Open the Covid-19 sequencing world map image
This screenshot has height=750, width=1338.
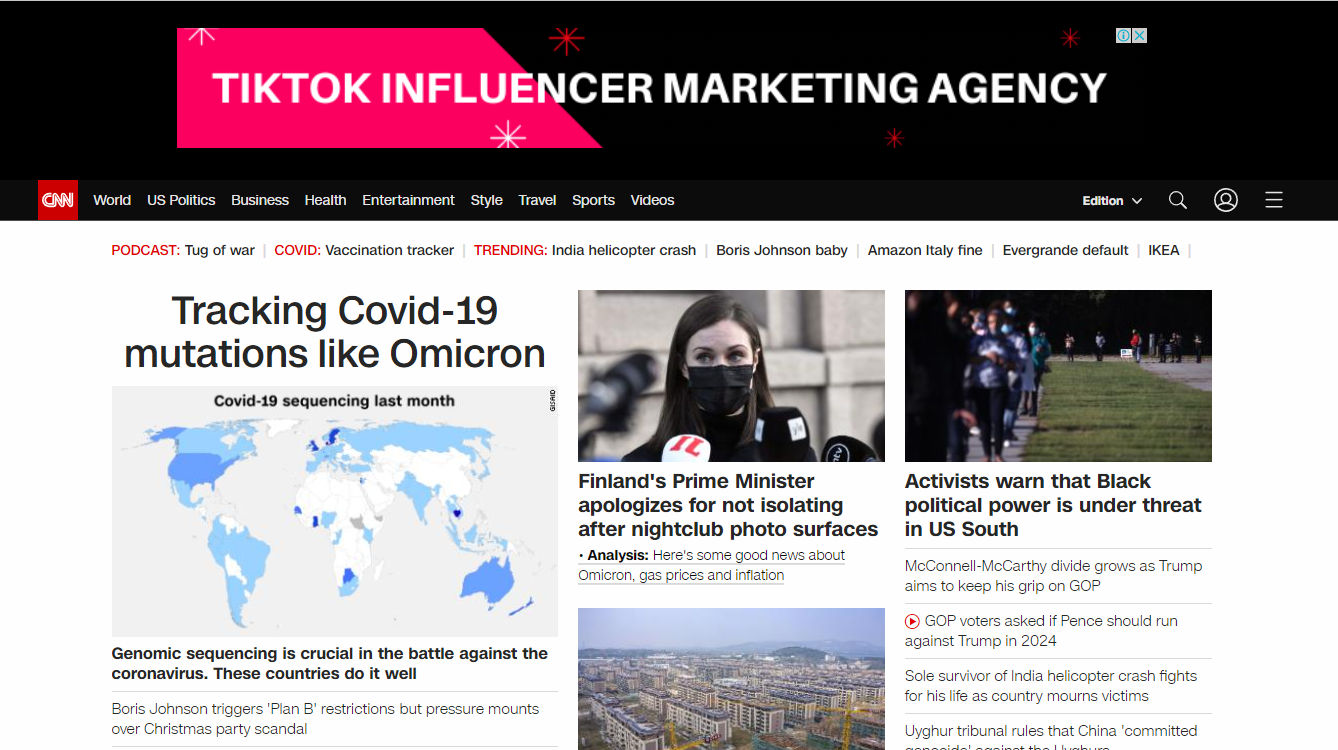click(x=335, y=511)
